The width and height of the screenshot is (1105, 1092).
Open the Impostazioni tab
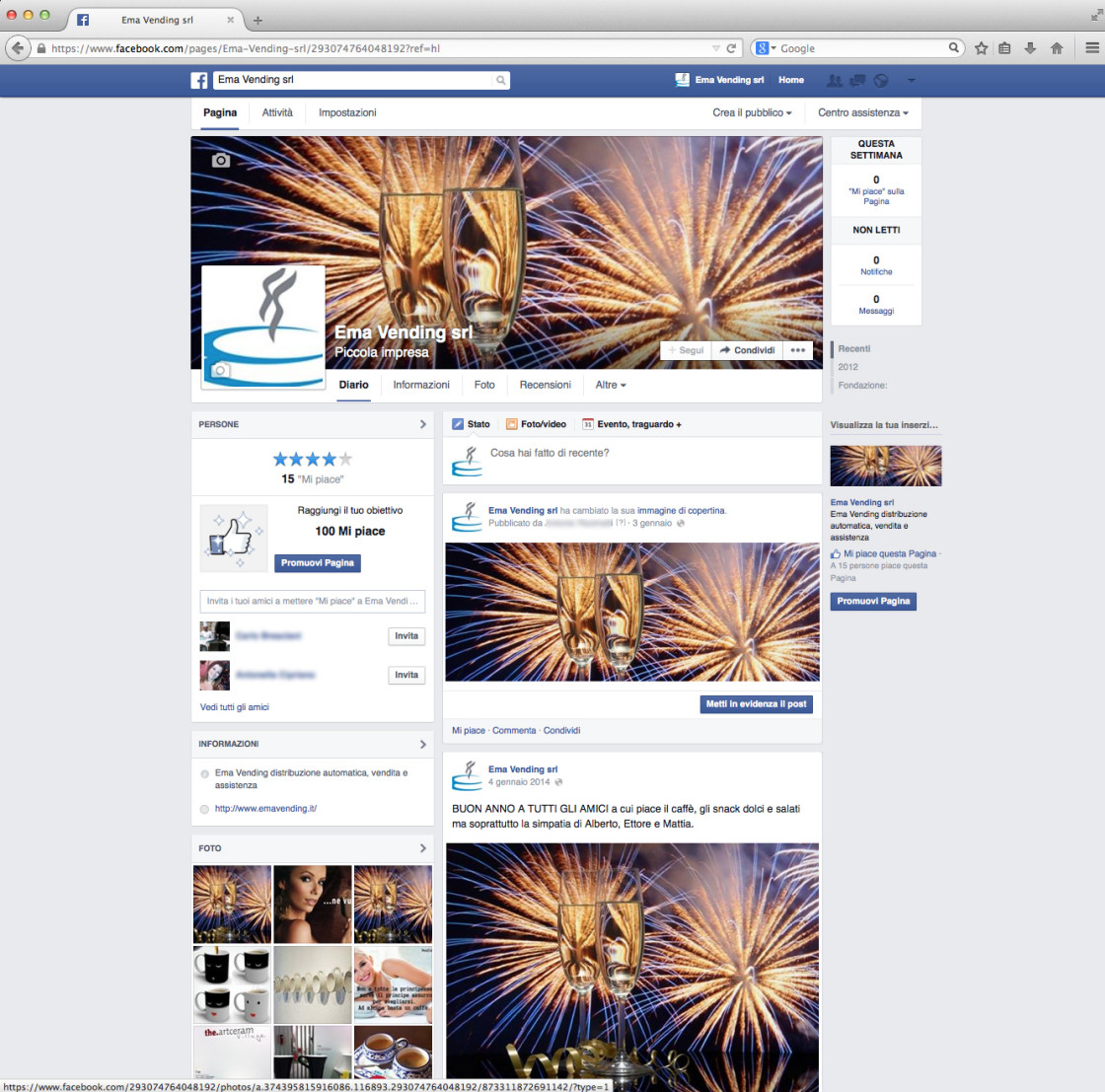[x=347, y=112]
